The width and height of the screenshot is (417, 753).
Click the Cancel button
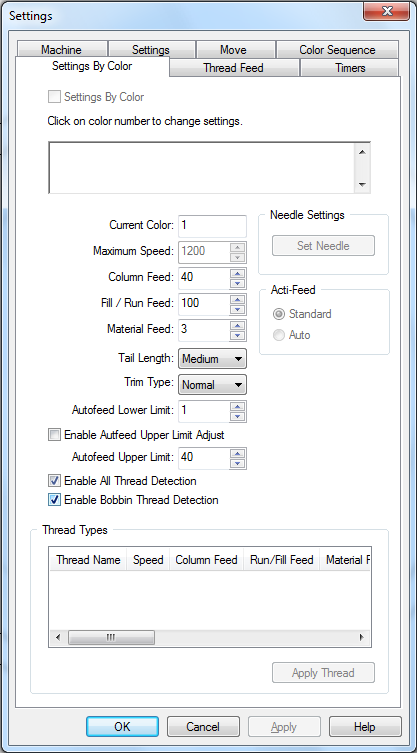203,727
